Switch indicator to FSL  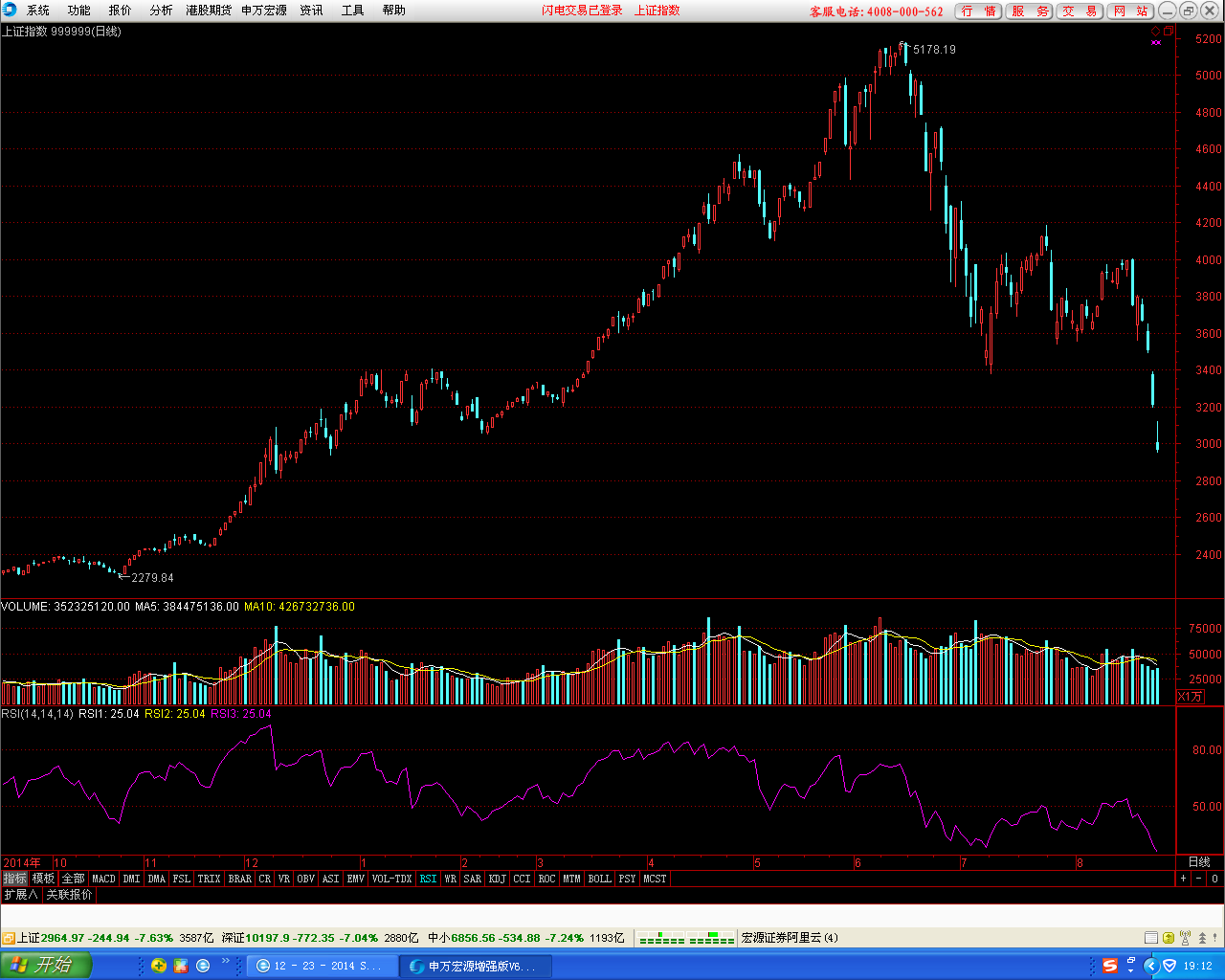[x=182, y=879]
